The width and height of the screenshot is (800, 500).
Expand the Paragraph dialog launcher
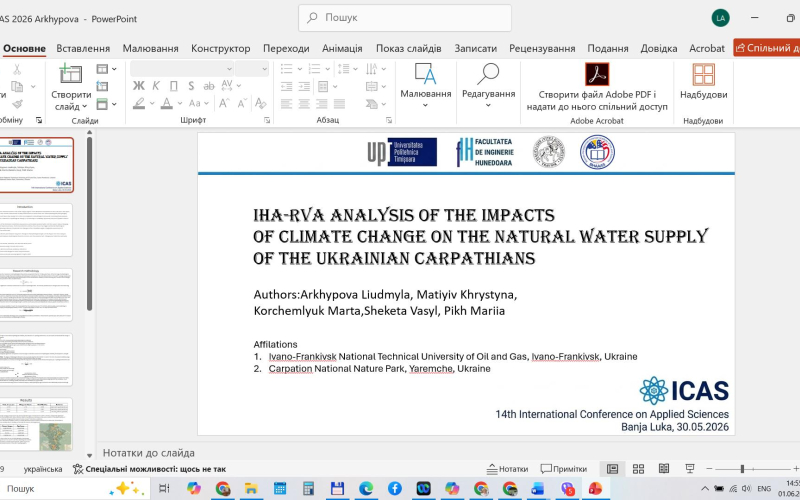(389, 120)
